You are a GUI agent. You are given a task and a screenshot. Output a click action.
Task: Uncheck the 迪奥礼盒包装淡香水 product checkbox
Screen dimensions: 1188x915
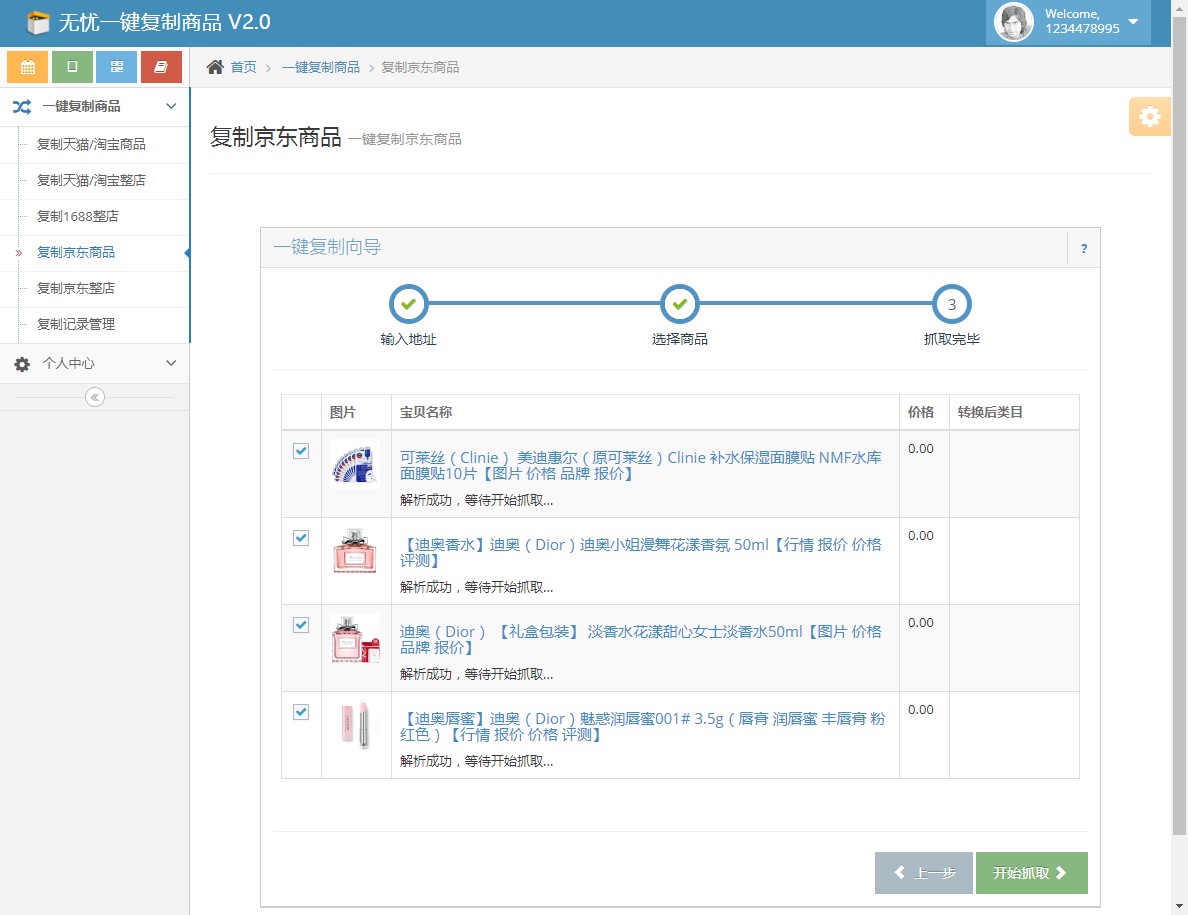click(x=301, y=625)
